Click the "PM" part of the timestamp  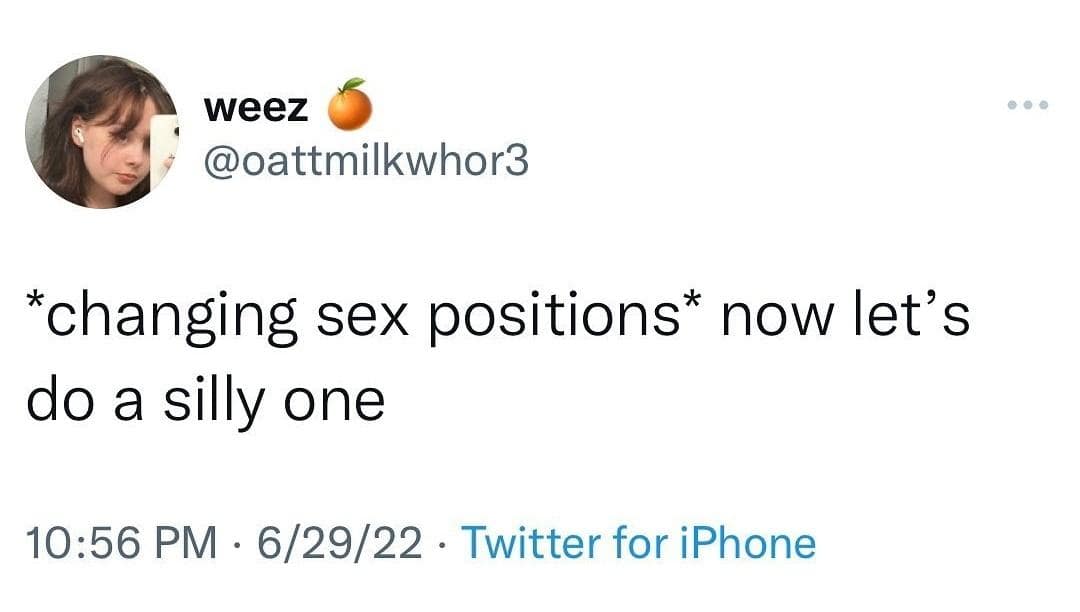point(189,543)
